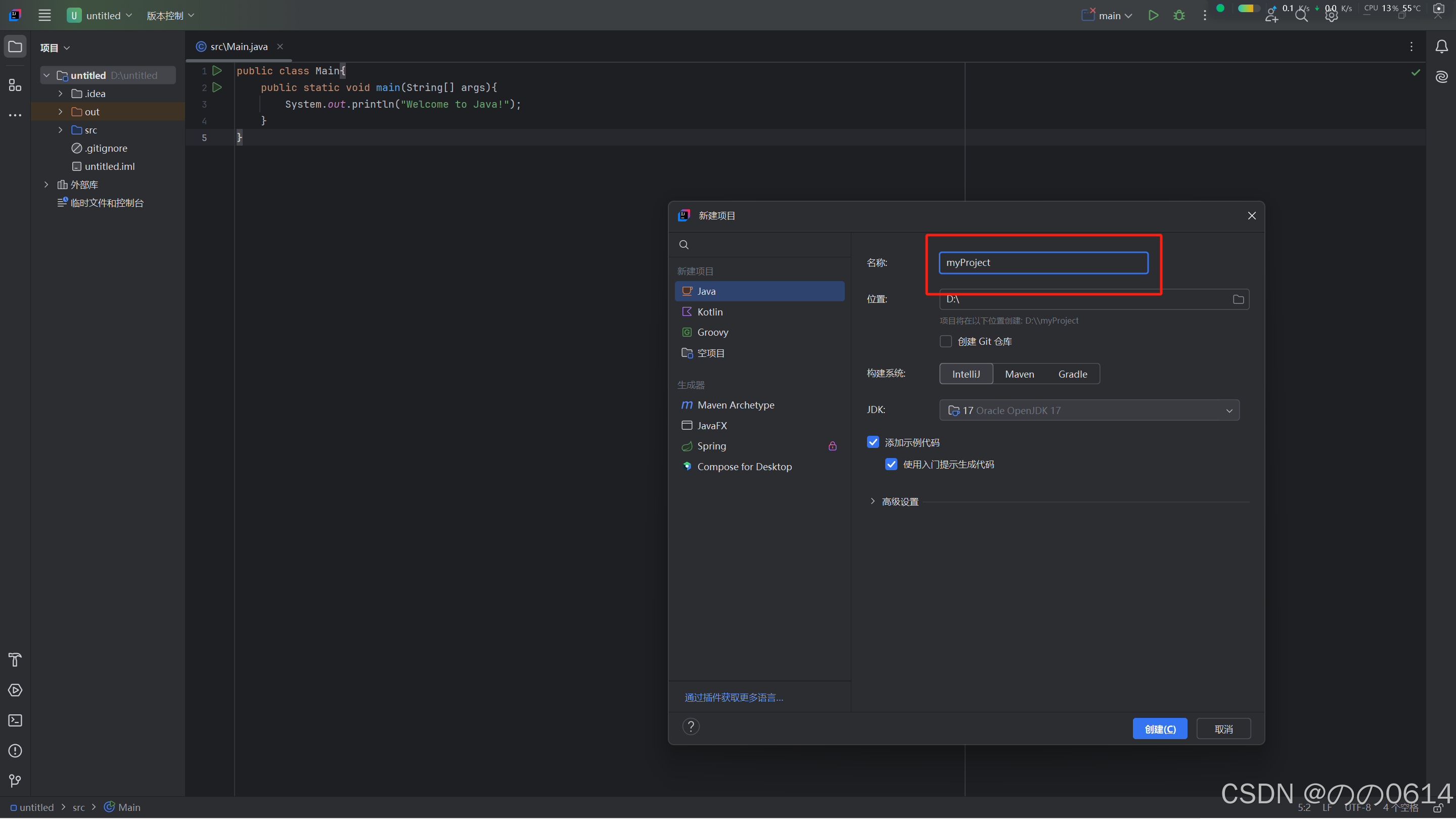Switch to the src\Main.java editor tab

tap(239, 47)
